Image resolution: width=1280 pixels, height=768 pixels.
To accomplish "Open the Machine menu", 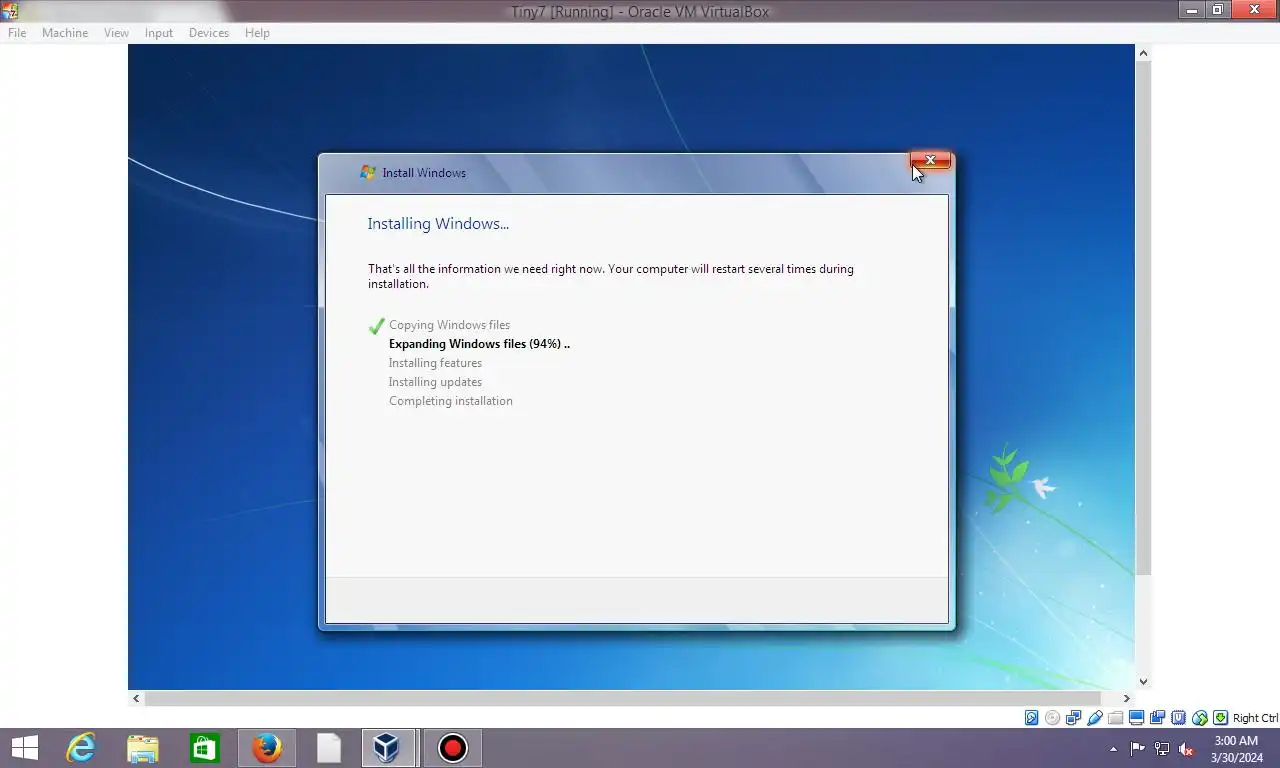I will [x=65, y=33].
